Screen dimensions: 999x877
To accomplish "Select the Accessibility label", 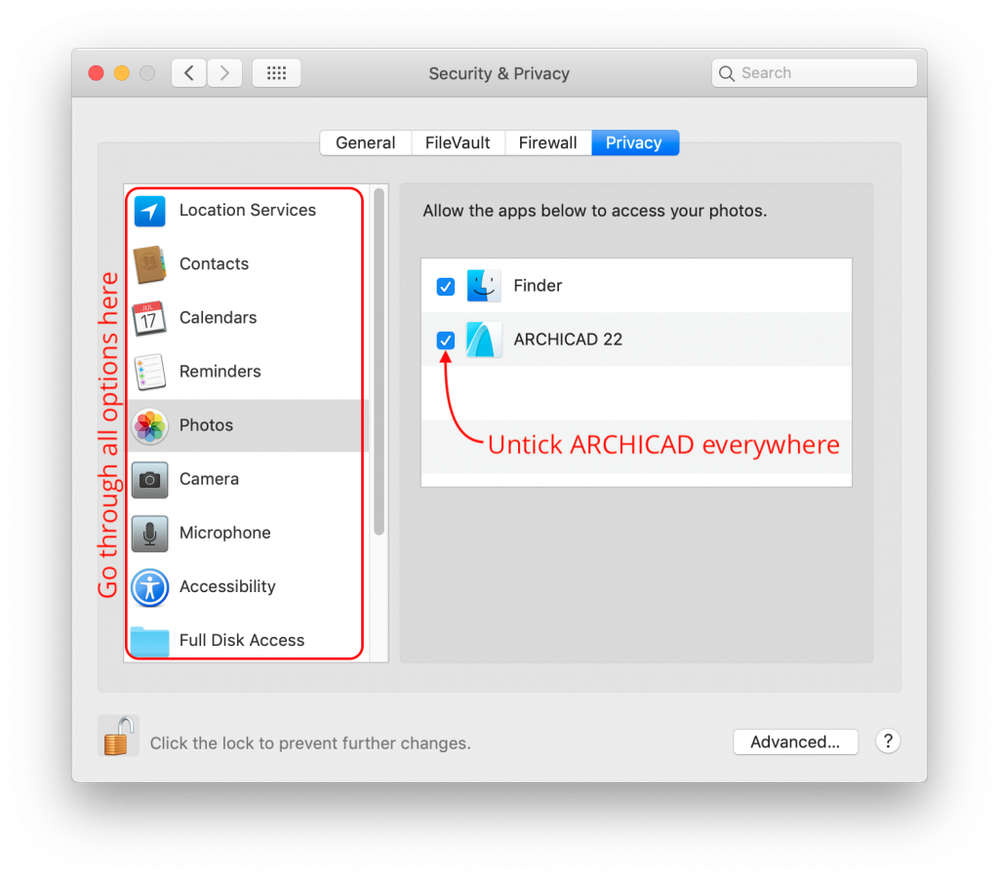I will pos(227,587).
